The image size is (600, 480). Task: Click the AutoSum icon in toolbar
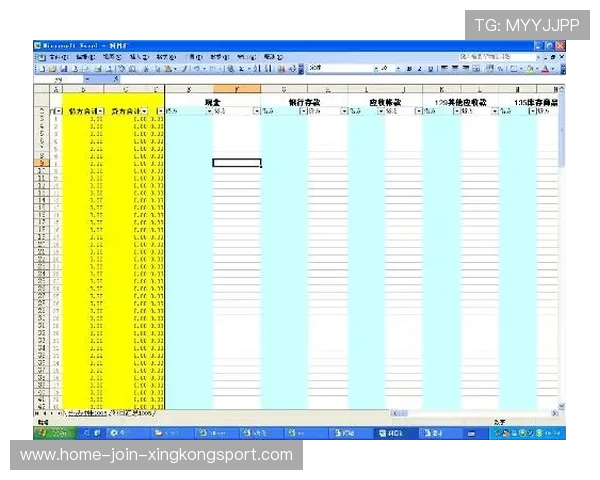[x=243, y=68]
